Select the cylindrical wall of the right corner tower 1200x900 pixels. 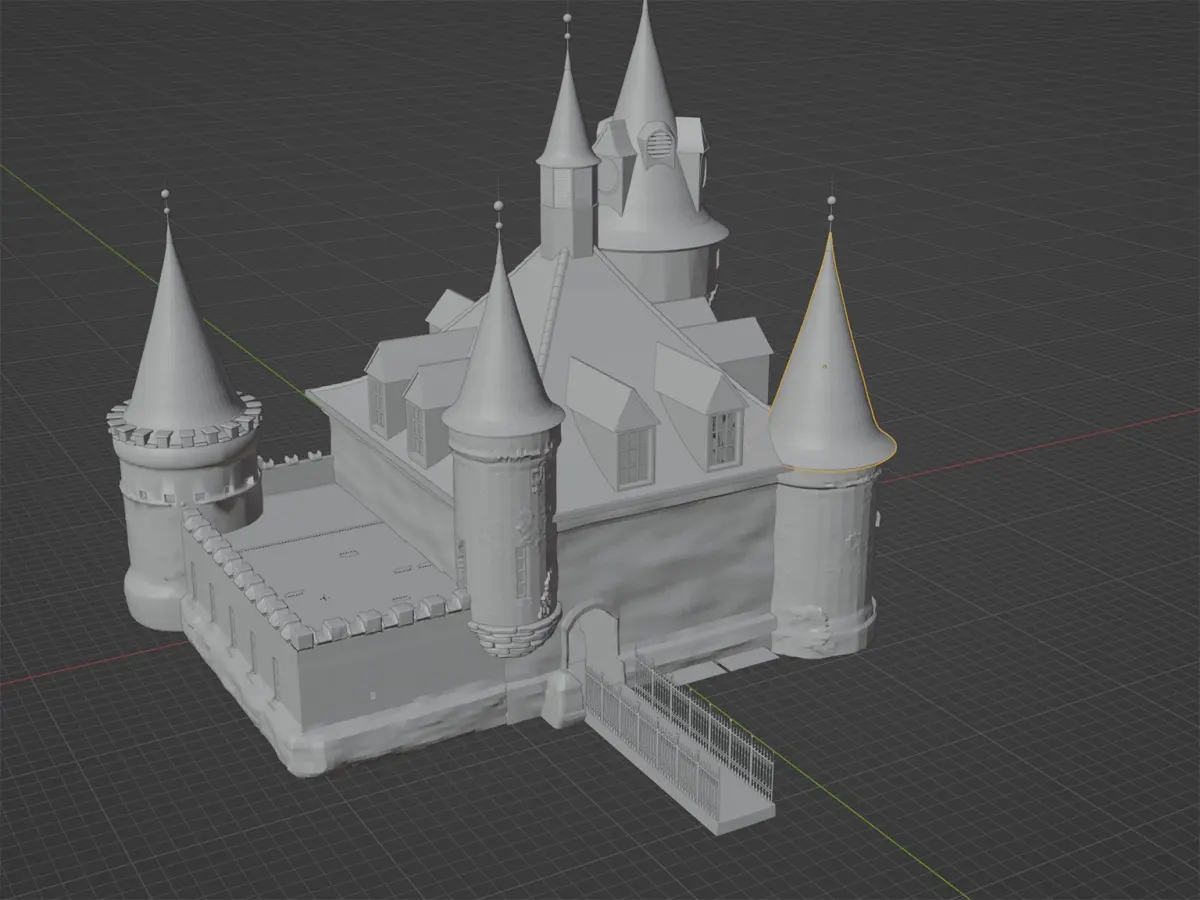(x=826, y=560)
